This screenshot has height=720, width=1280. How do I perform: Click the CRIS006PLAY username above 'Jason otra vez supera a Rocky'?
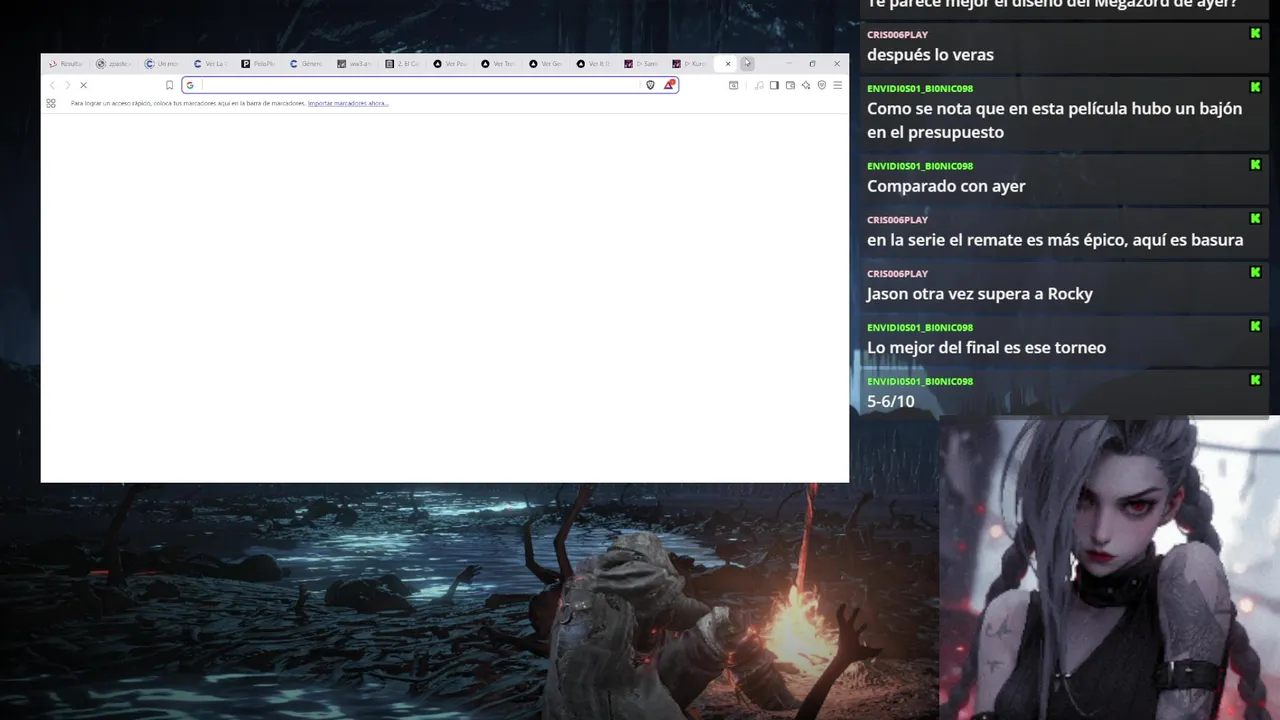tap(897, 274)
